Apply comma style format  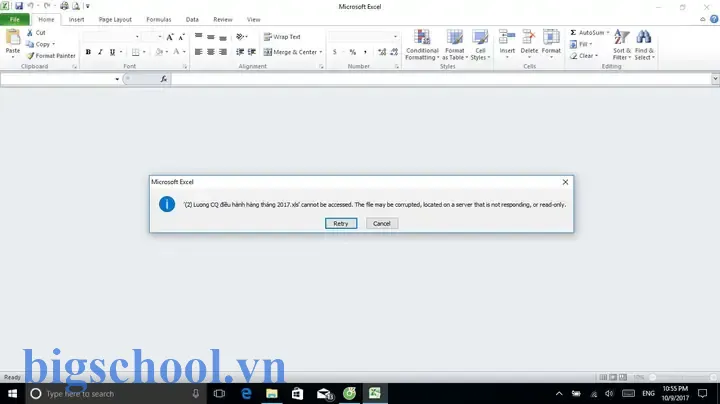tap(365, 52)
